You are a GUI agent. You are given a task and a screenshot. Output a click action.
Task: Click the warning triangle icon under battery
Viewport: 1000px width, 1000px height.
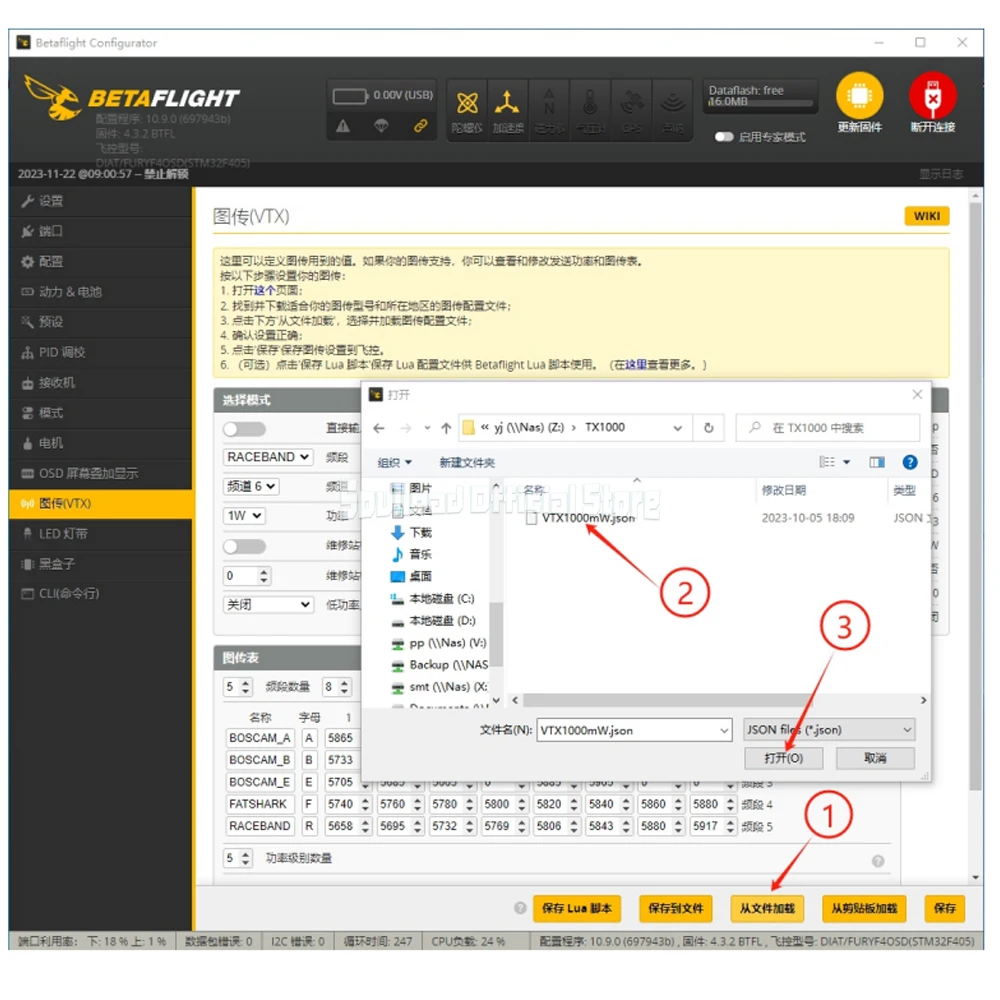pos(343,126)
